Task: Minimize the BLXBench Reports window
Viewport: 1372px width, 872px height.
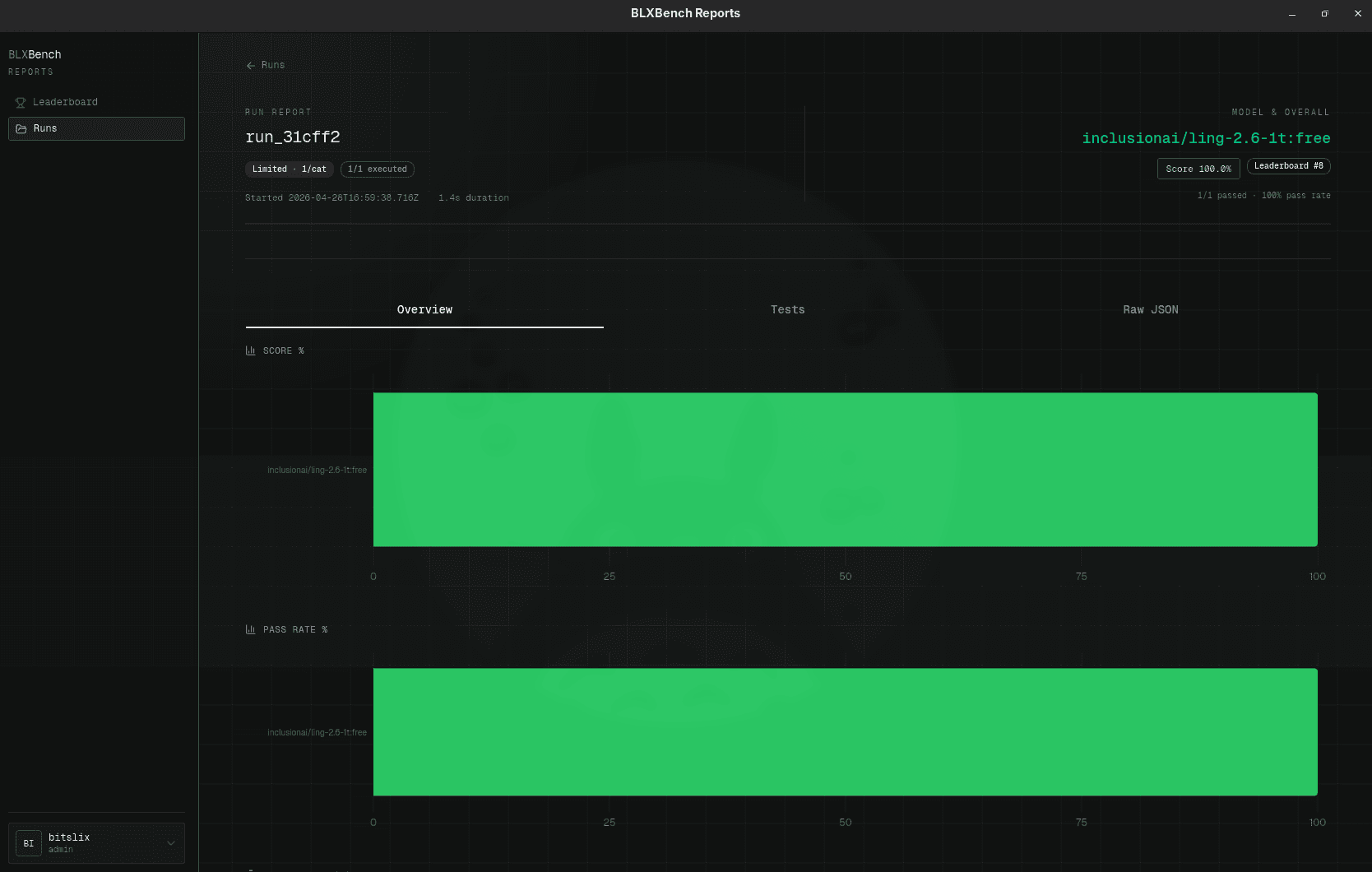Action: click(1292, 14)
